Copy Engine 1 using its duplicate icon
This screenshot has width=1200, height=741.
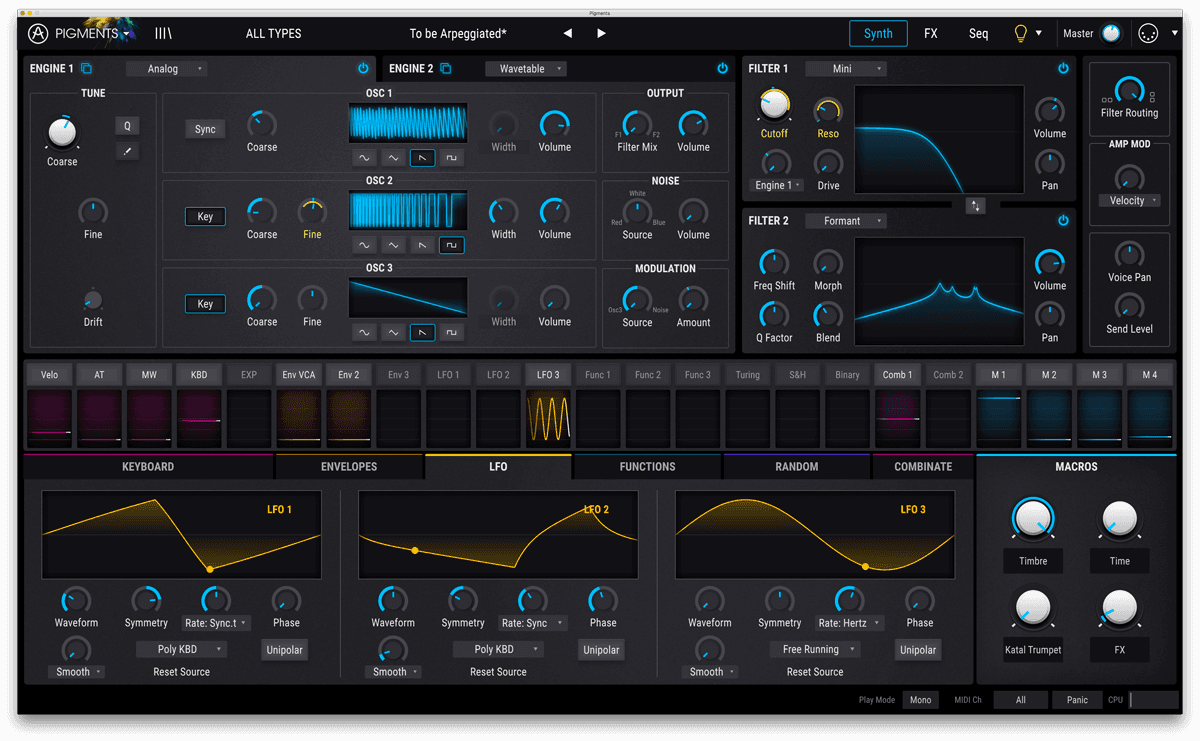pos(87,69)
